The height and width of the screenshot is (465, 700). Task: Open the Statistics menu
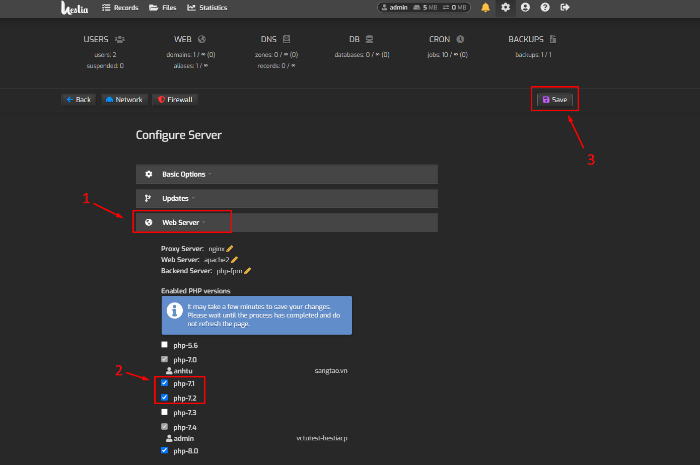tap(207, 8)
